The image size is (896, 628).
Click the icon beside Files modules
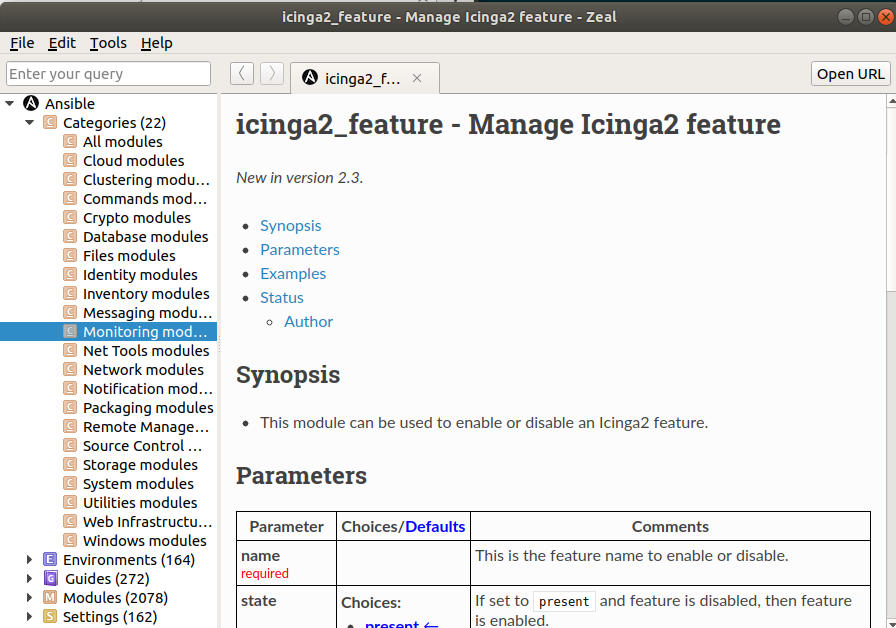[x=70, y=255]
